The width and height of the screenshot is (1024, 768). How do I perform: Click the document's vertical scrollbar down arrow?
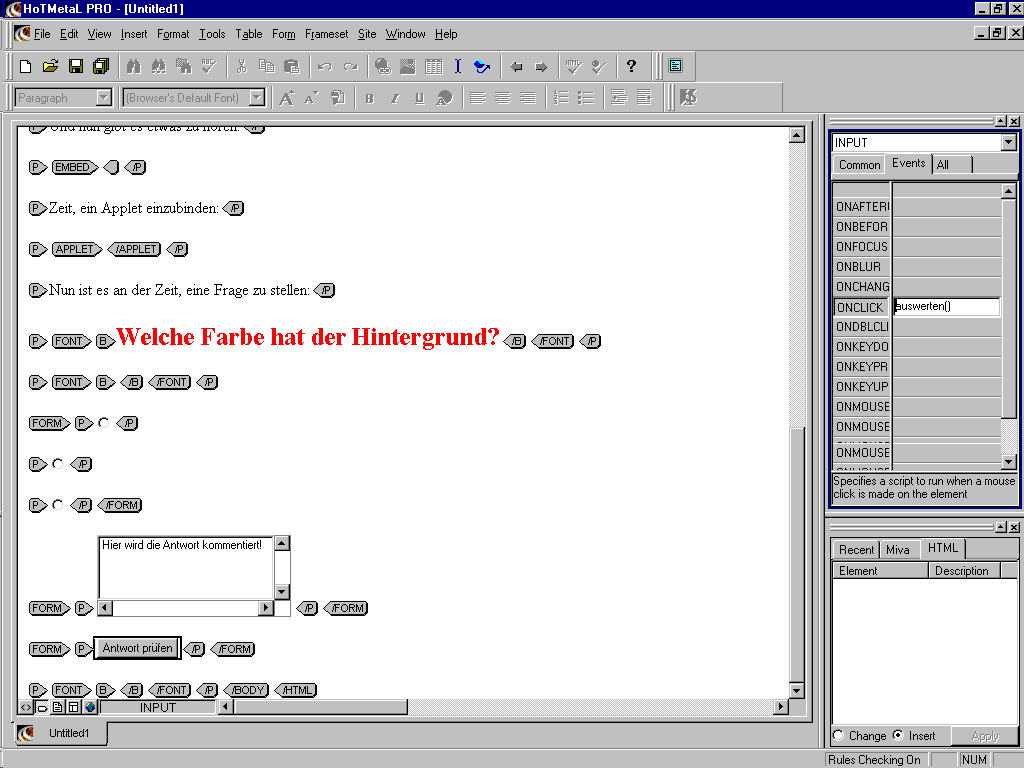796,691
